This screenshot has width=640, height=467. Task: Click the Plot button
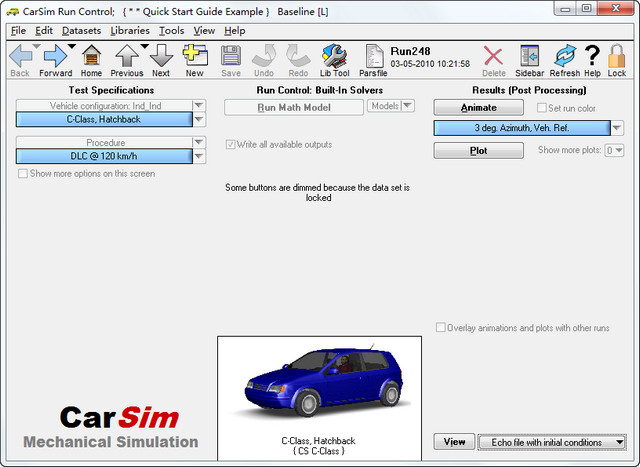click(x=478, y=151)
